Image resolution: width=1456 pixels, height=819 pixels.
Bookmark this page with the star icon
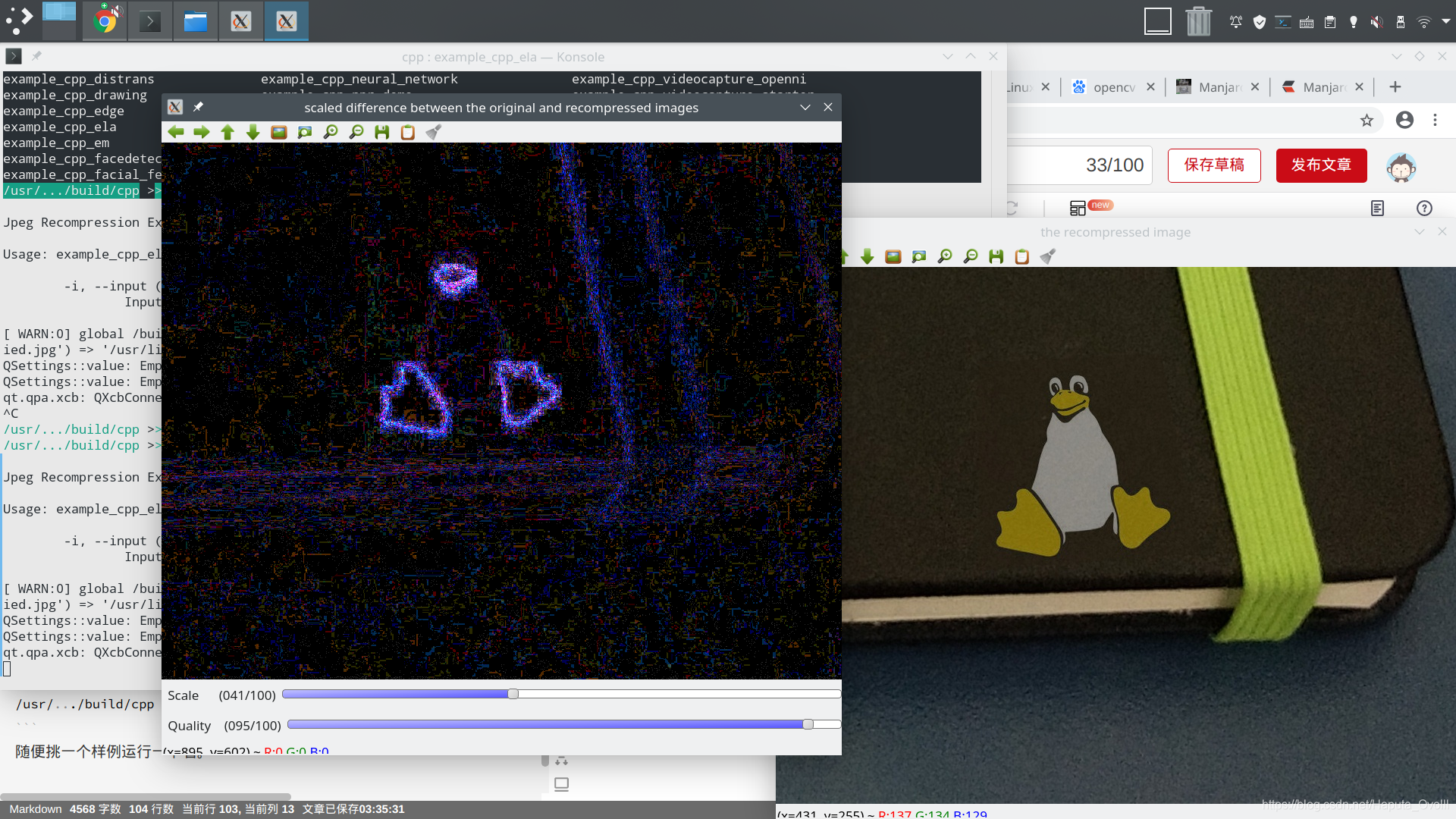pos(1367,120)
